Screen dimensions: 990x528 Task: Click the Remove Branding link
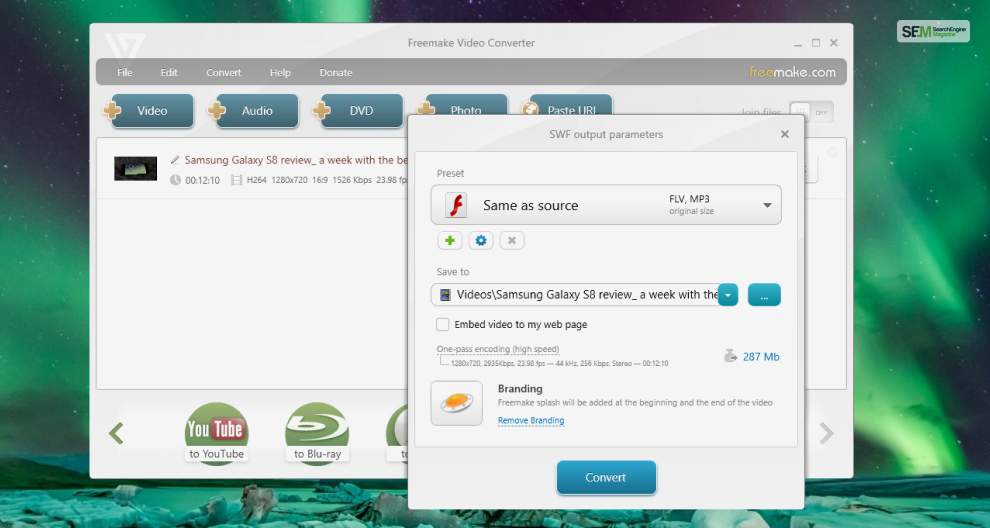531,421
